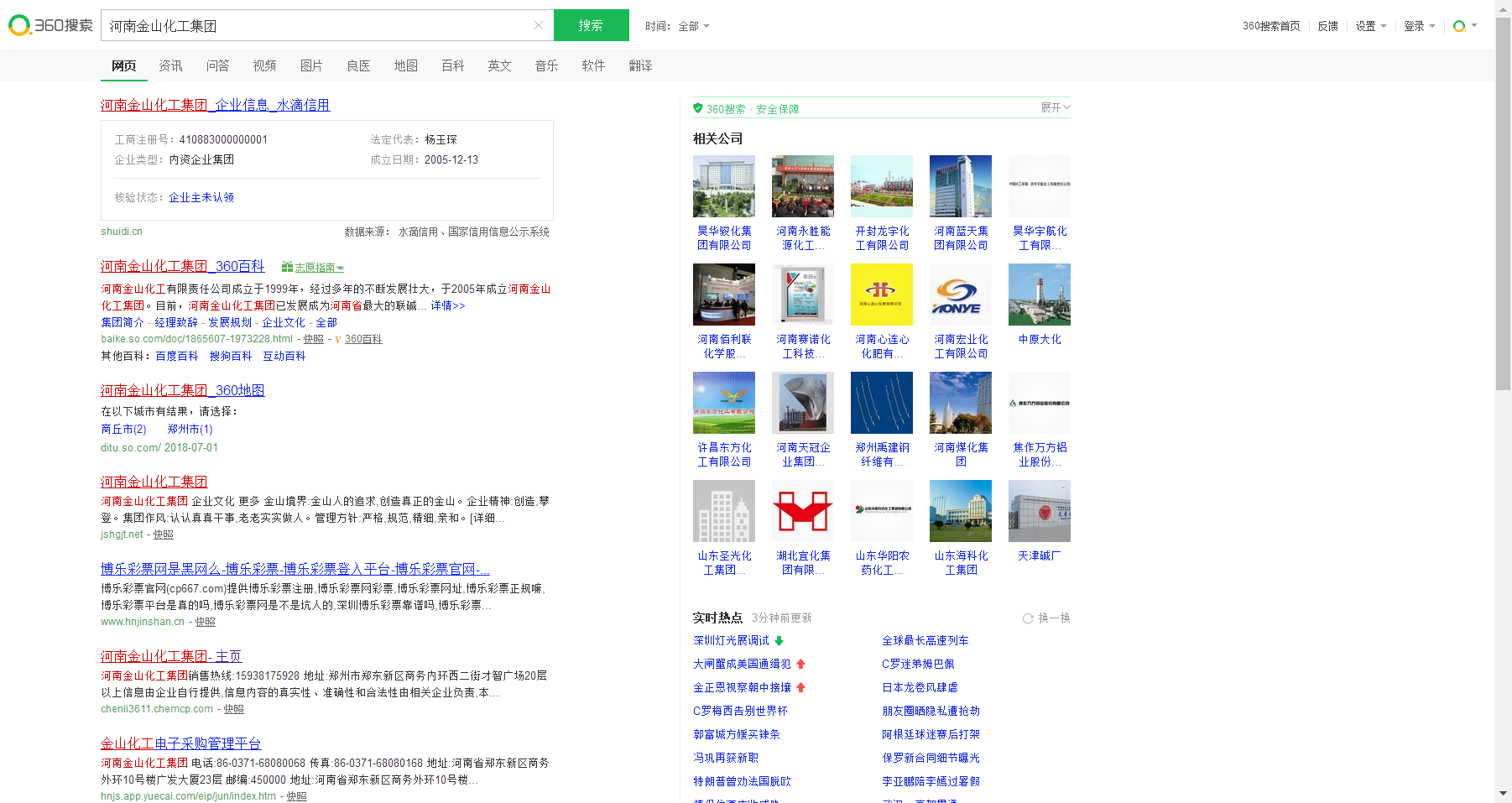The image size is (1512, 803).
Task: Clear the search box with the X icon
Action: coord(539,25)
